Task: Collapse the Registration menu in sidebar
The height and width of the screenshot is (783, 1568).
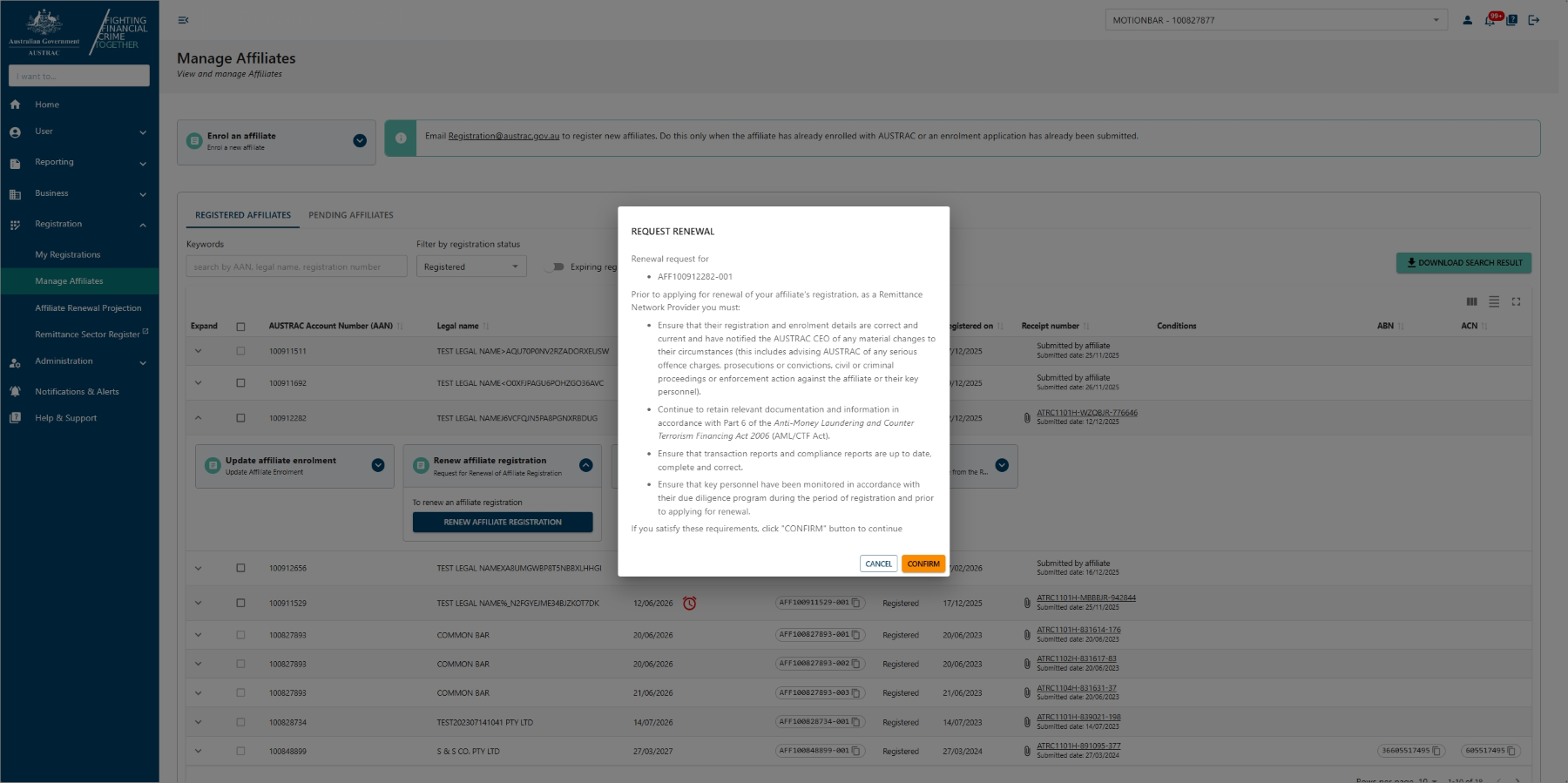Action: click(x=79, y=225)
